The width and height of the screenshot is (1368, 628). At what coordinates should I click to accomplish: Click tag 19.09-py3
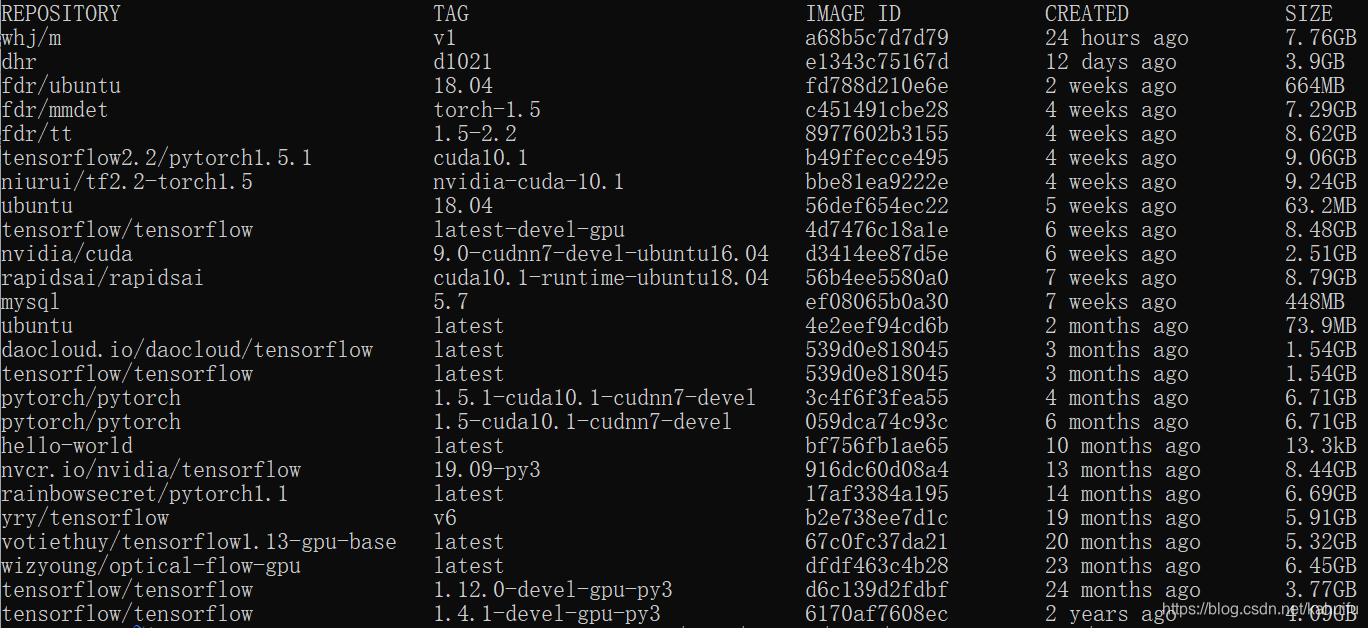click(487, 470)
